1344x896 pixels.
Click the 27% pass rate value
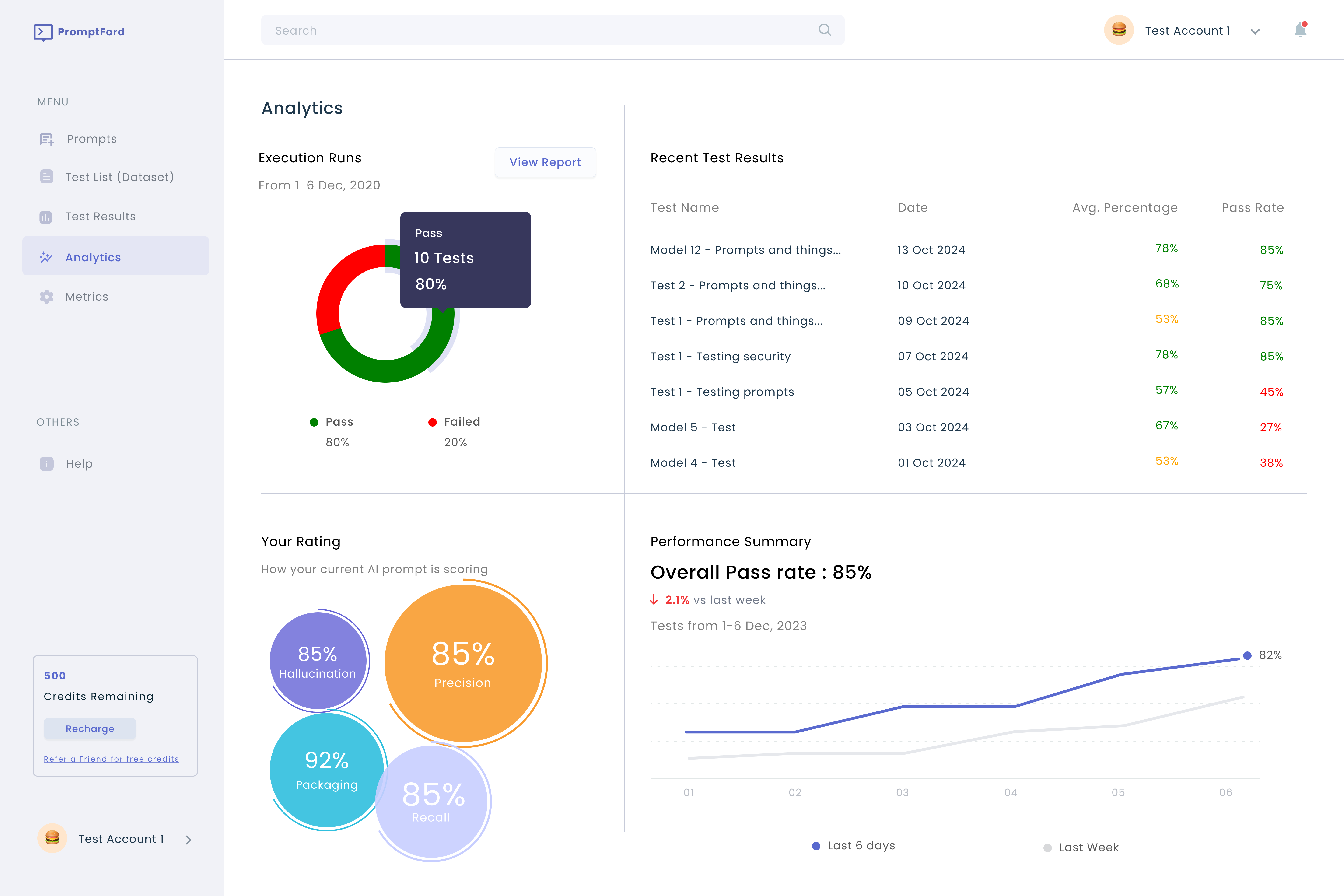point(1271,427)
